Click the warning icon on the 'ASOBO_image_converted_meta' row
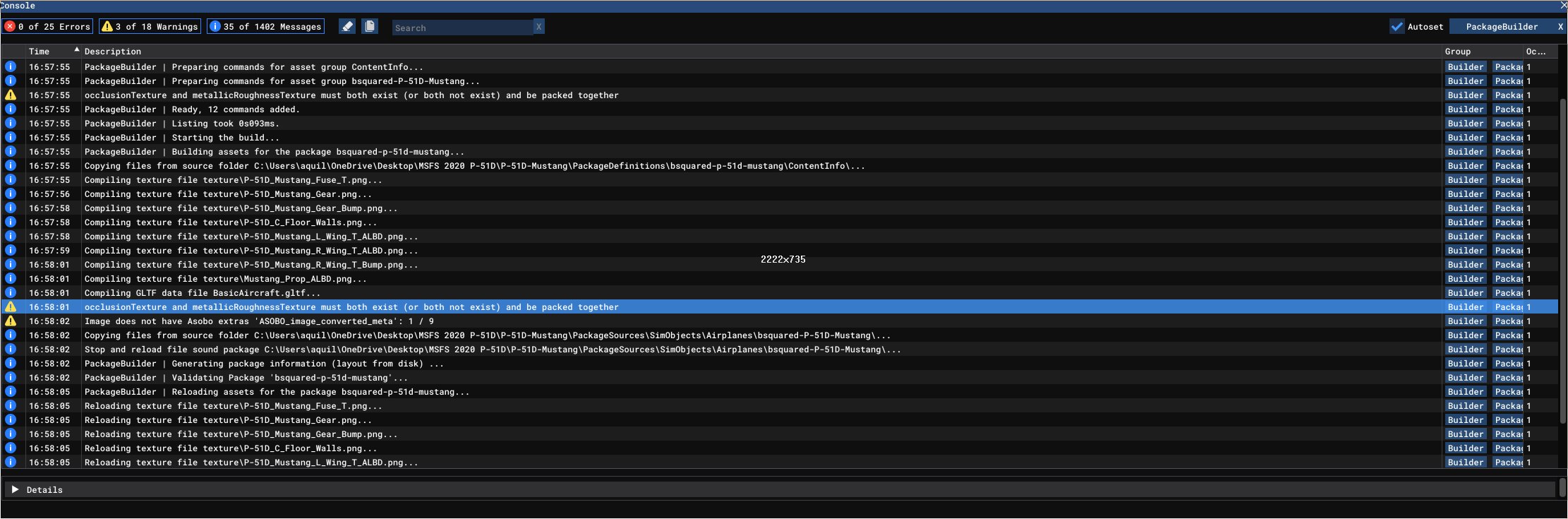 pos(11,321)
